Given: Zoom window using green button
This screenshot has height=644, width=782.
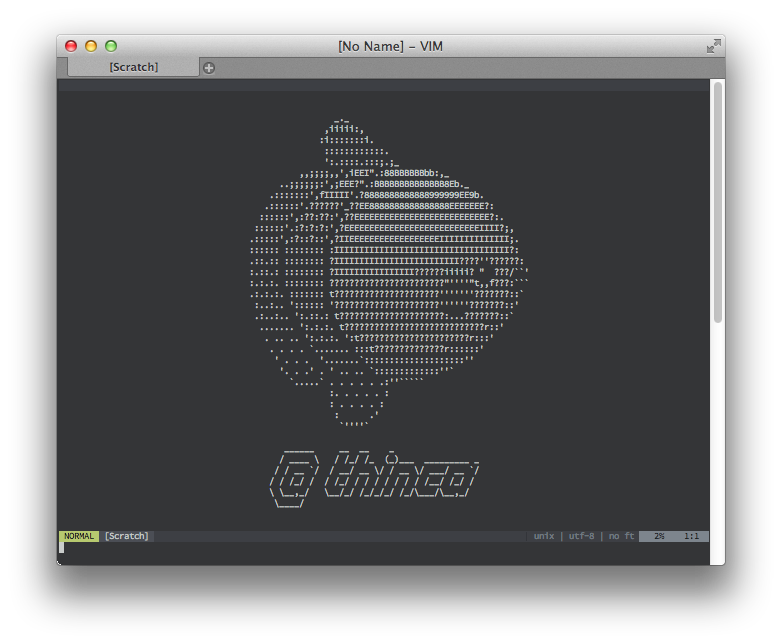Looking at the screenshot, I should pos(111,46).
